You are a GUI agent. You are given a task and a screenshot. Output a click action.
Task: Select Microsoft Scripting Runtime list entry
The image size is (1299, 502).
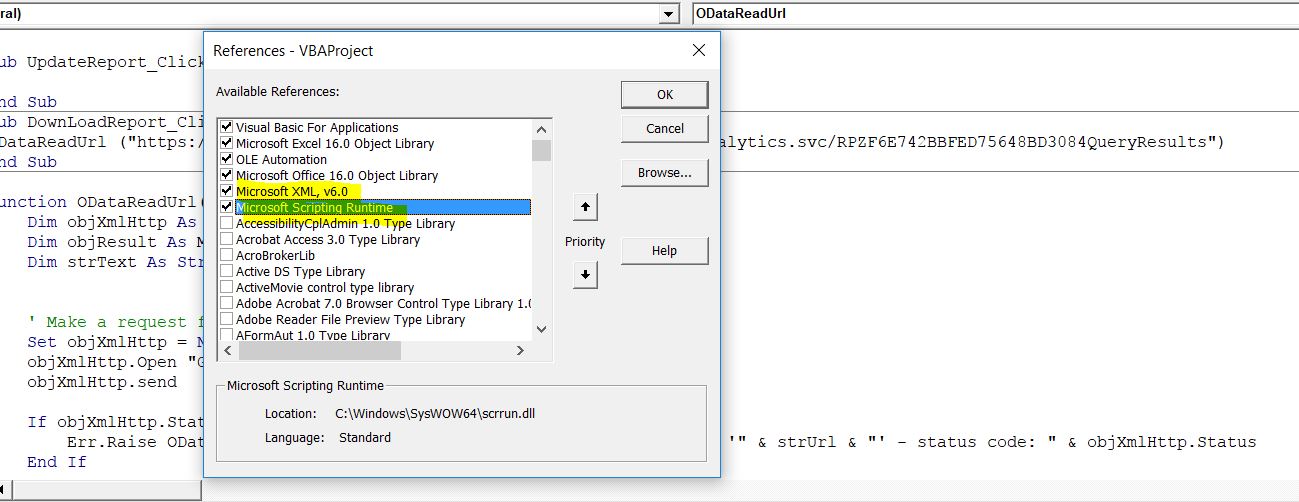coord(382,207)
